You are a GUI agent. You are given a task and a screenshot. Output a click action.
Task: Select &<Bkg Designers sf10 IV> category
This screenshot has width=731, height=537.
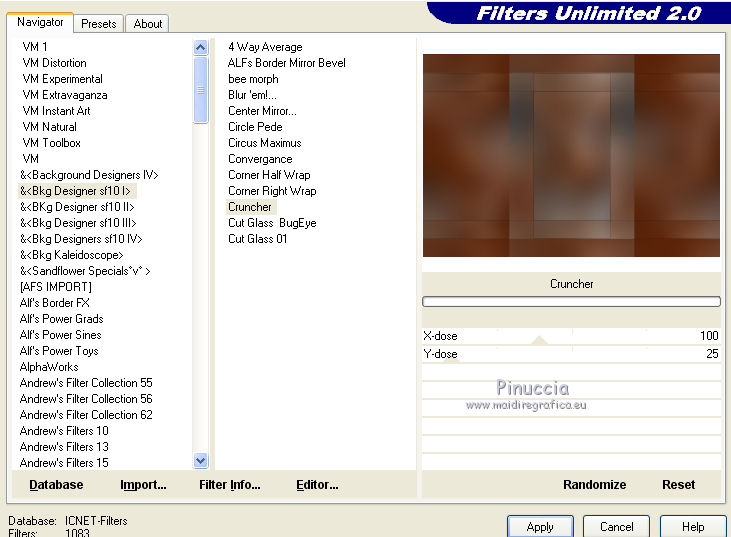pyautogui.click(x=81, y=239)
